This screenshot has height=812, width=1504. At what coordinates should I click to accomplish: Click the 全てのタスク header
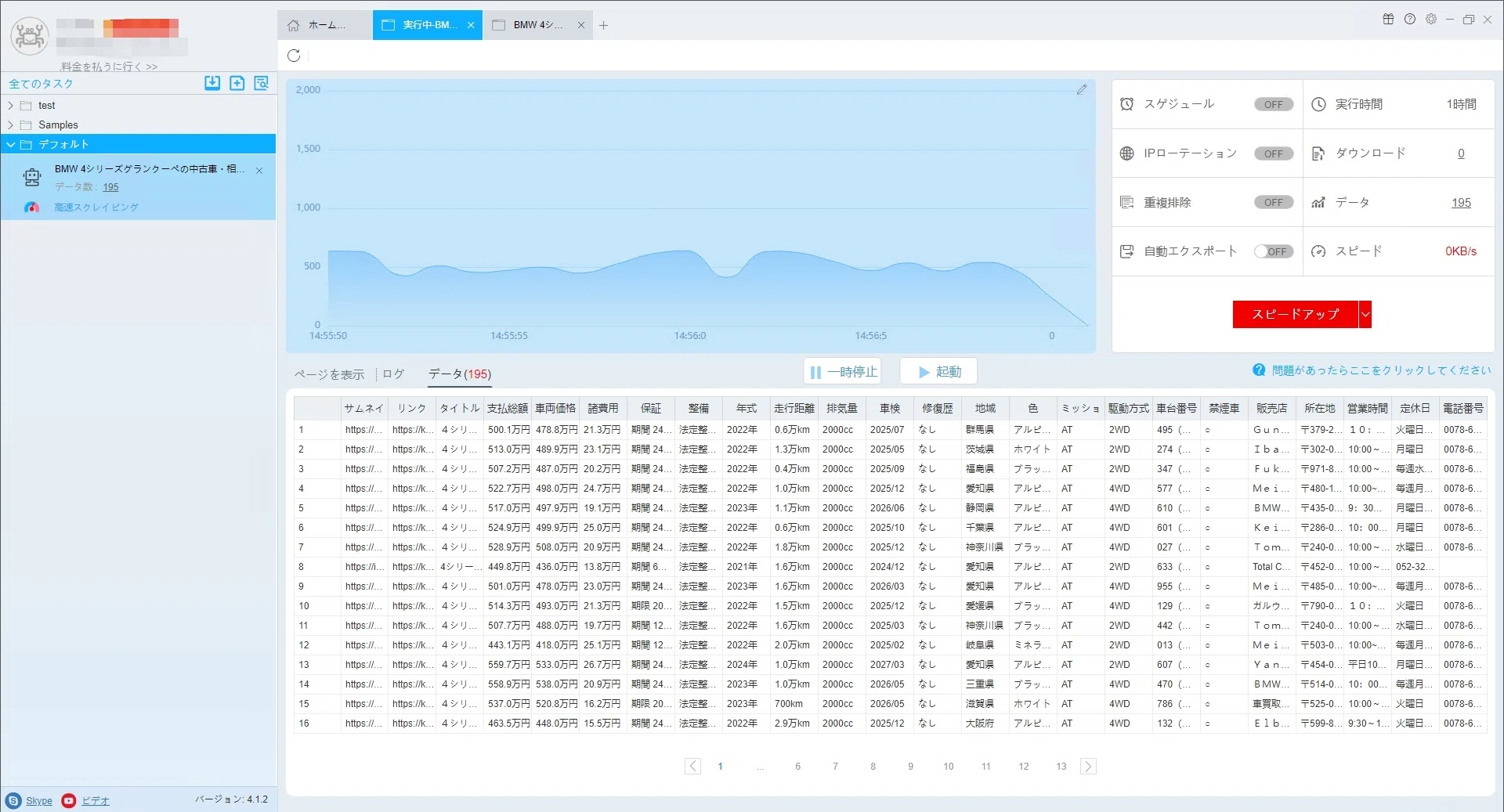tap(41, 84)
